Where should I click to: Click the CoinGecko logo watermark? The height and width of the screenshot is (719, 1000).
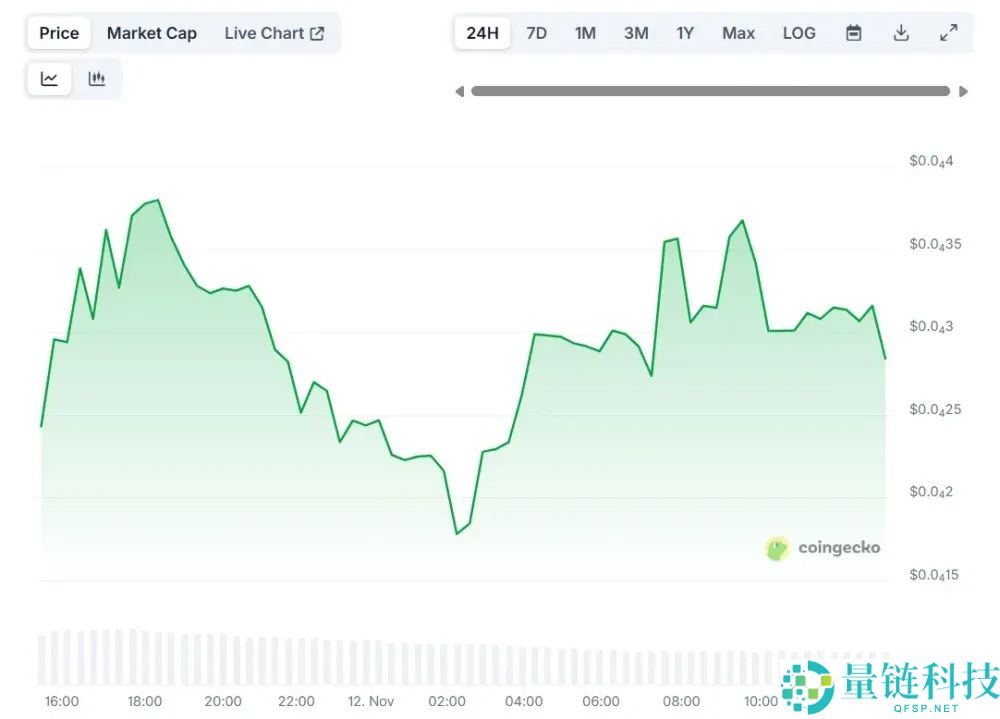[x=823, y=547]
